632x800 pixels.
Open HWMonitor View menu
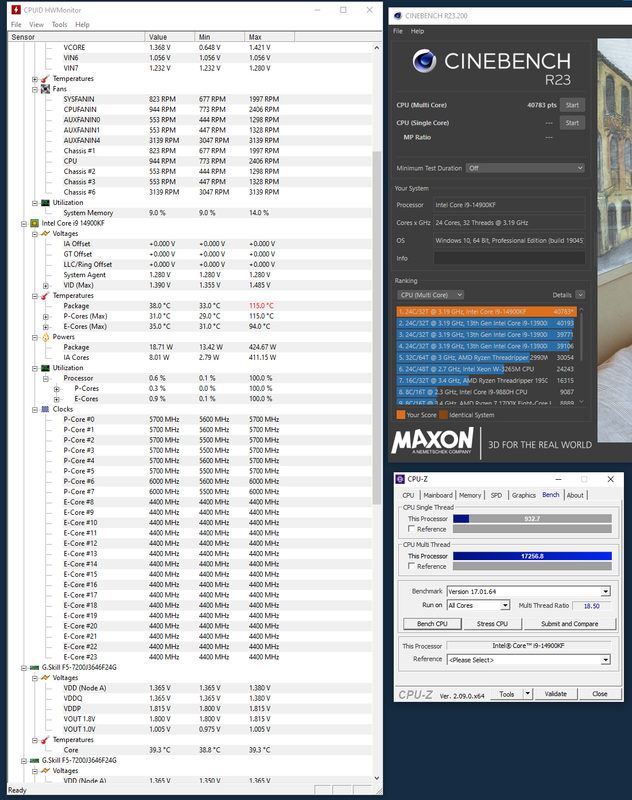point(36,24)
